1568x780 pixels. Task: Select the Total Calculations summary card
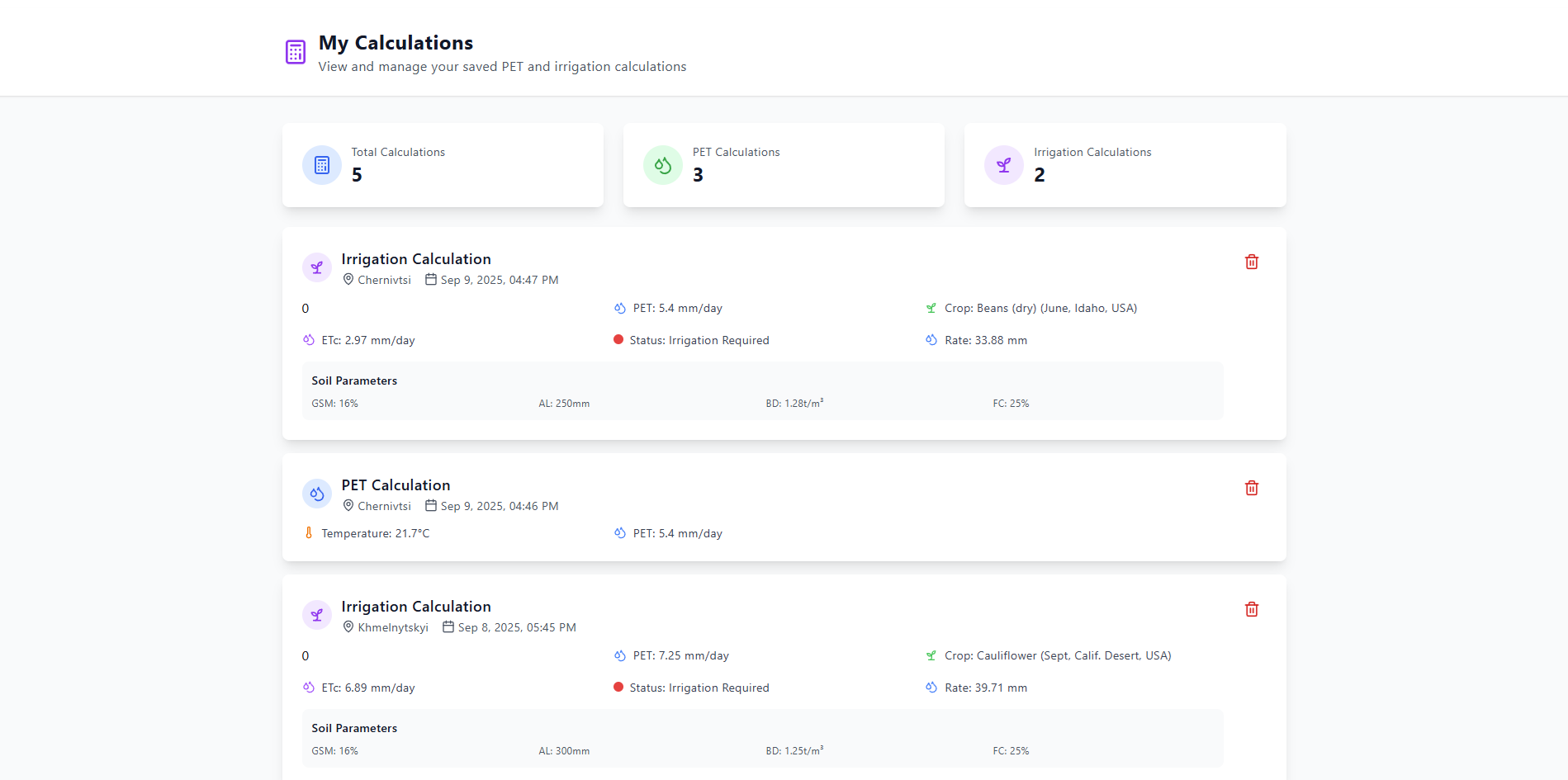[443, 165]
